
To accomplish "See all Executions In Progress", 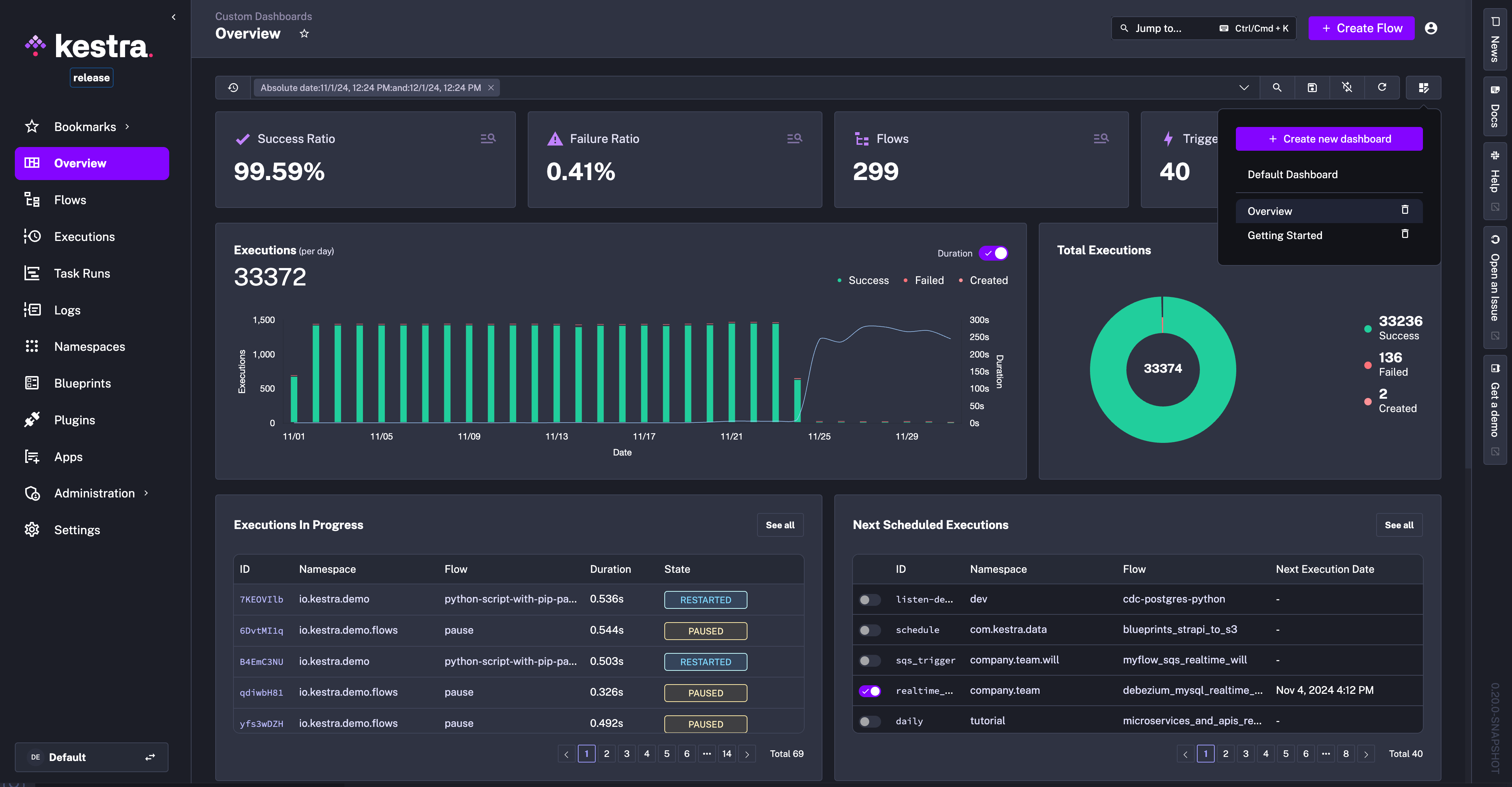I will click(x=780, y=525).
